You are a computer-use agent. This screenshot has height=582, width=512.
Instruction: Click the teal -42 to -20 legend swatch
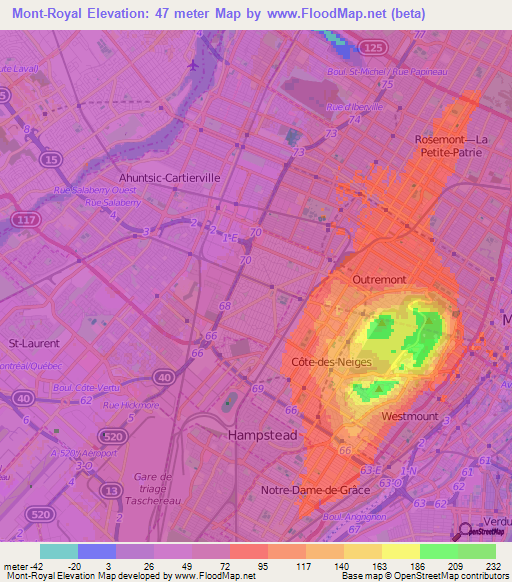coord(59,551)
